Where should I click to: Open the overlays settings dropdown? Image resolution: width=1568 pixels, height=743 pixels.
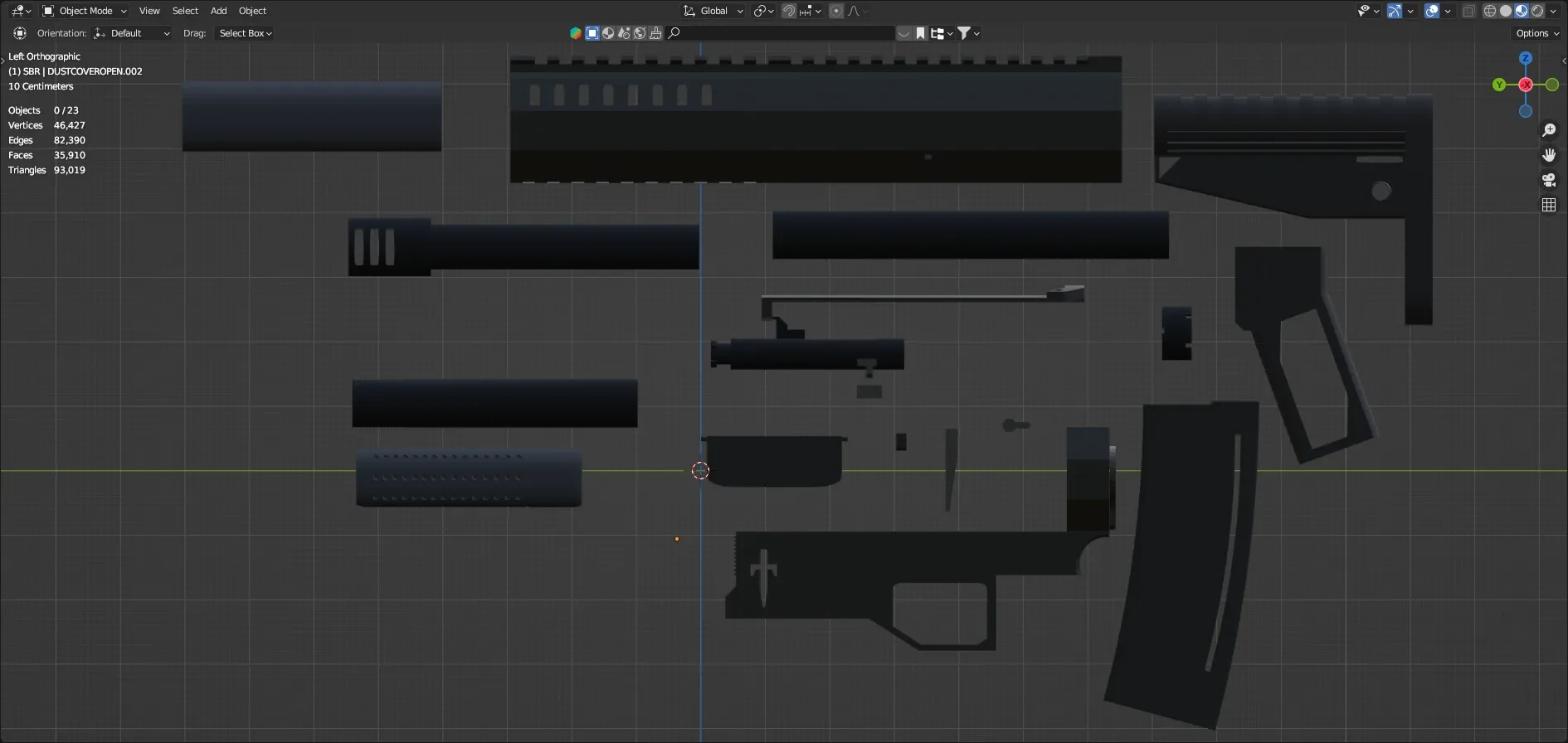pos(1448,11)
